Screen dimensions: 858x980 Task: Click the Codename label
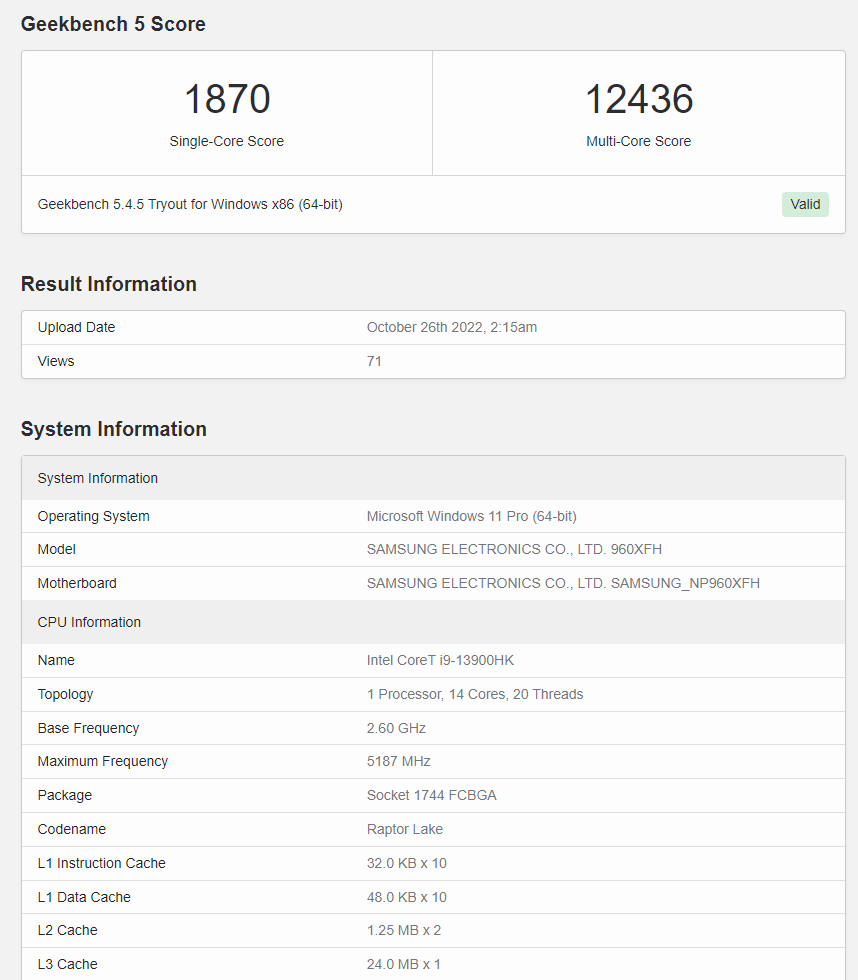[x=72, y=829]
